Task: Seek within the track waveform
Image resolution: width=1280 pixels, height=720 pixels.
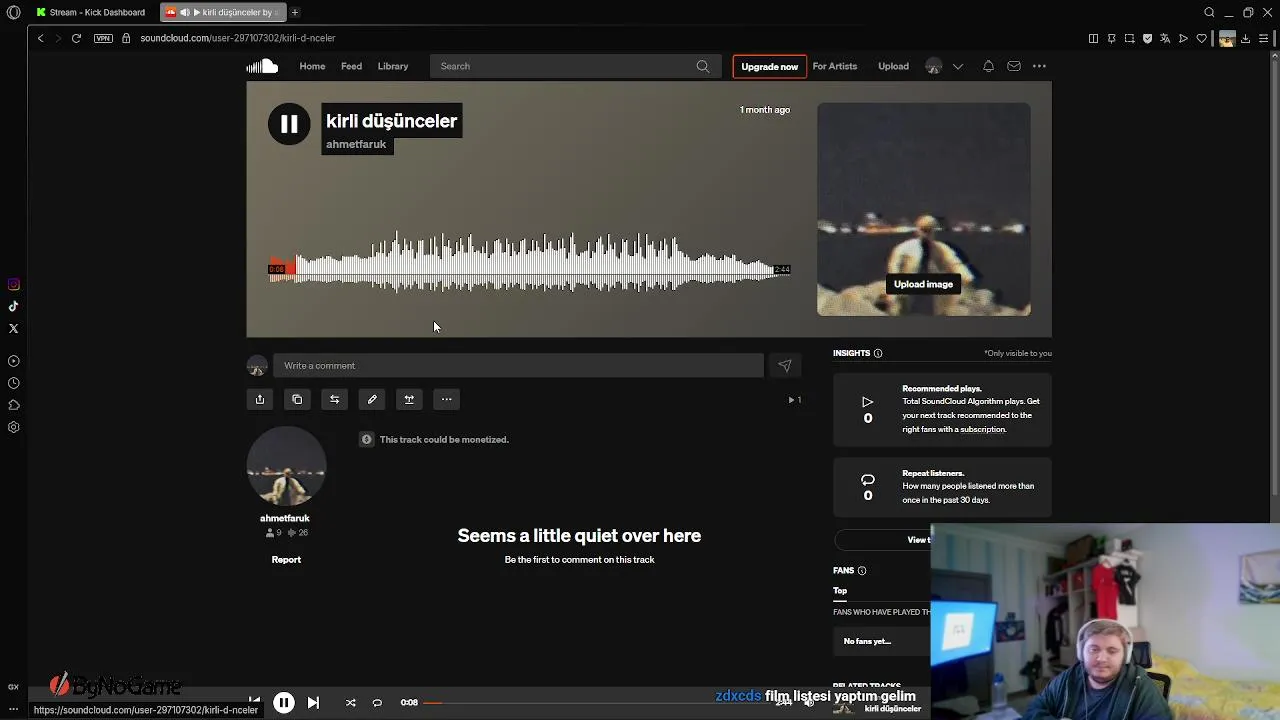Action: point(529,263)
